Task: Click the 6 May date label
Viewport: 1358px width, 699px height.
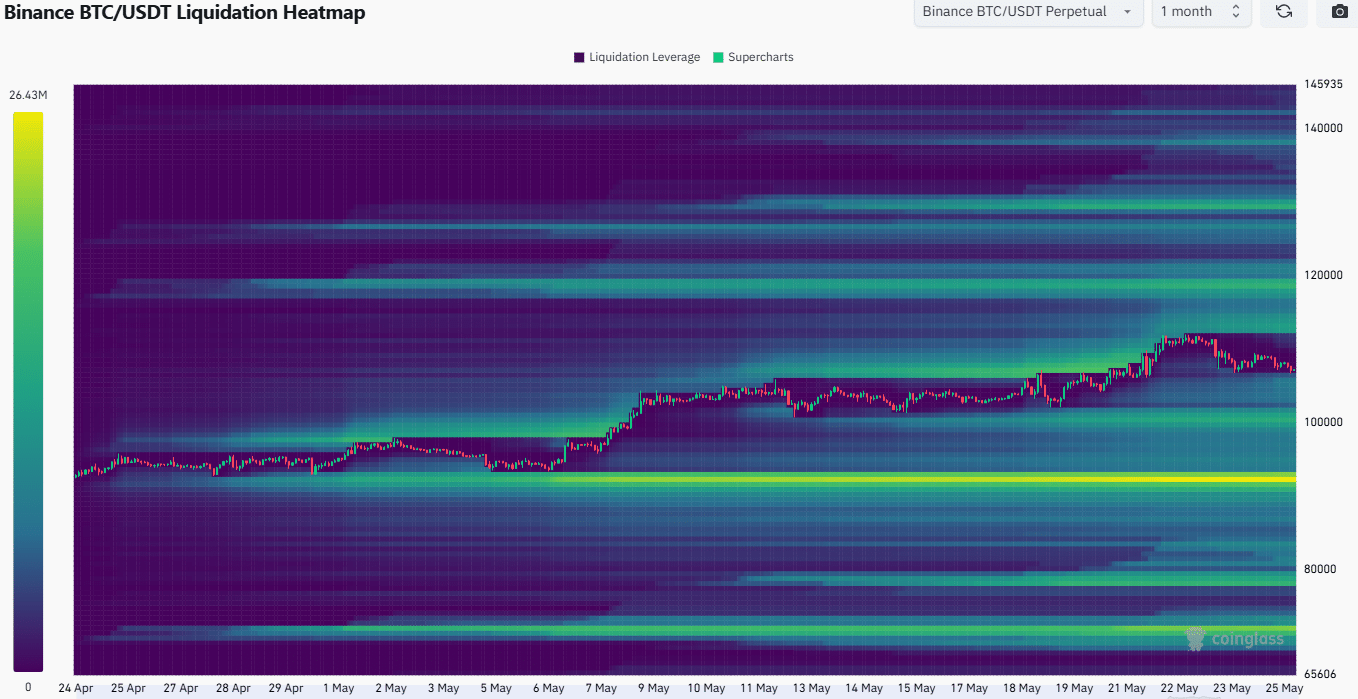Action: click(x=548, y=688)
